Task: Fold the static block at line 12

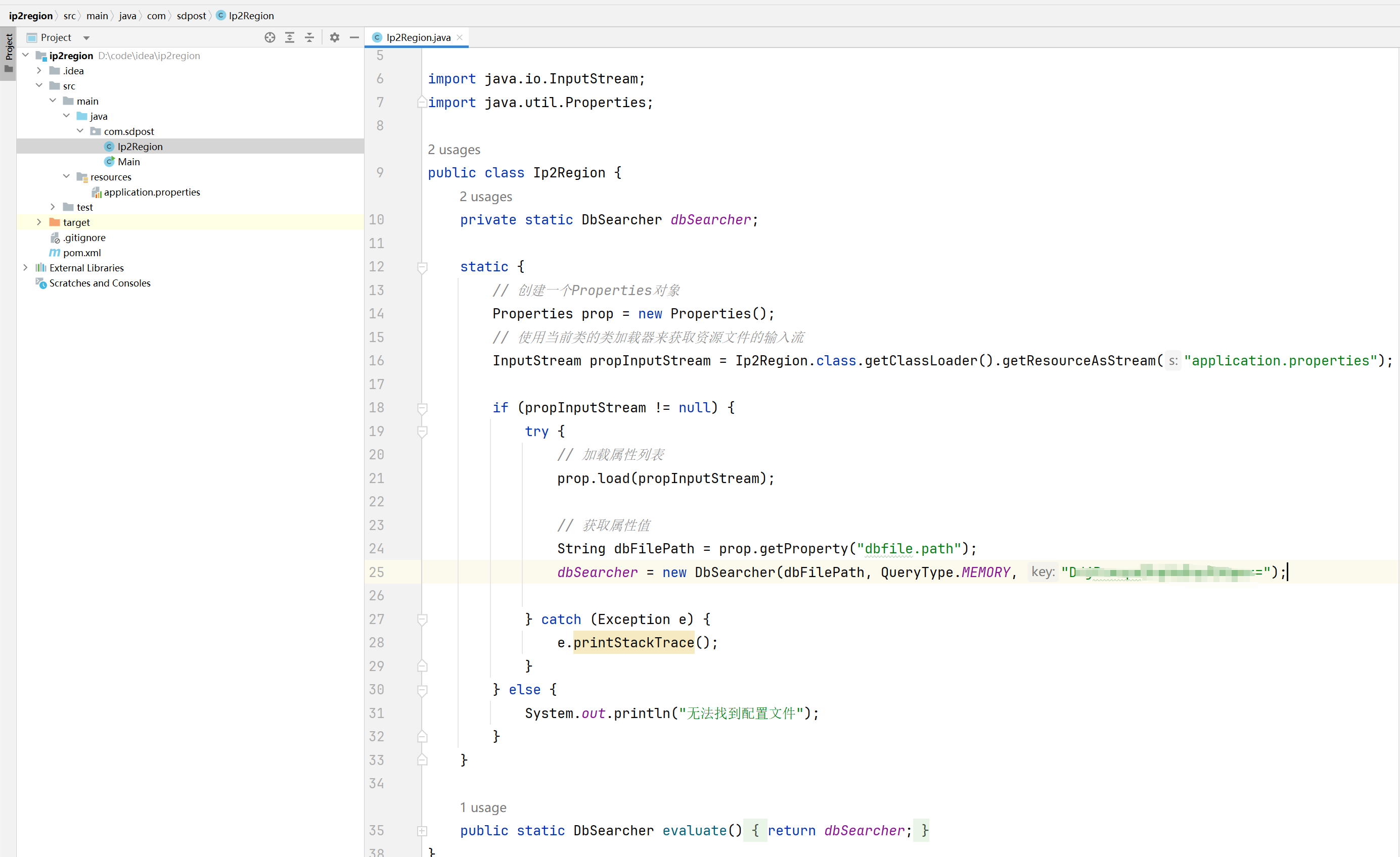Action: point(422,267)
